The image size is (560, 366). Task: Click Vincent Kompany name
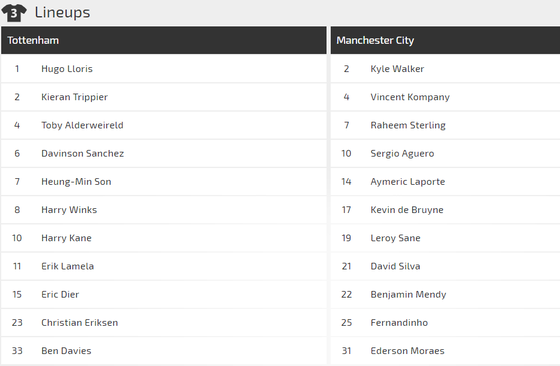coord(410,97)
